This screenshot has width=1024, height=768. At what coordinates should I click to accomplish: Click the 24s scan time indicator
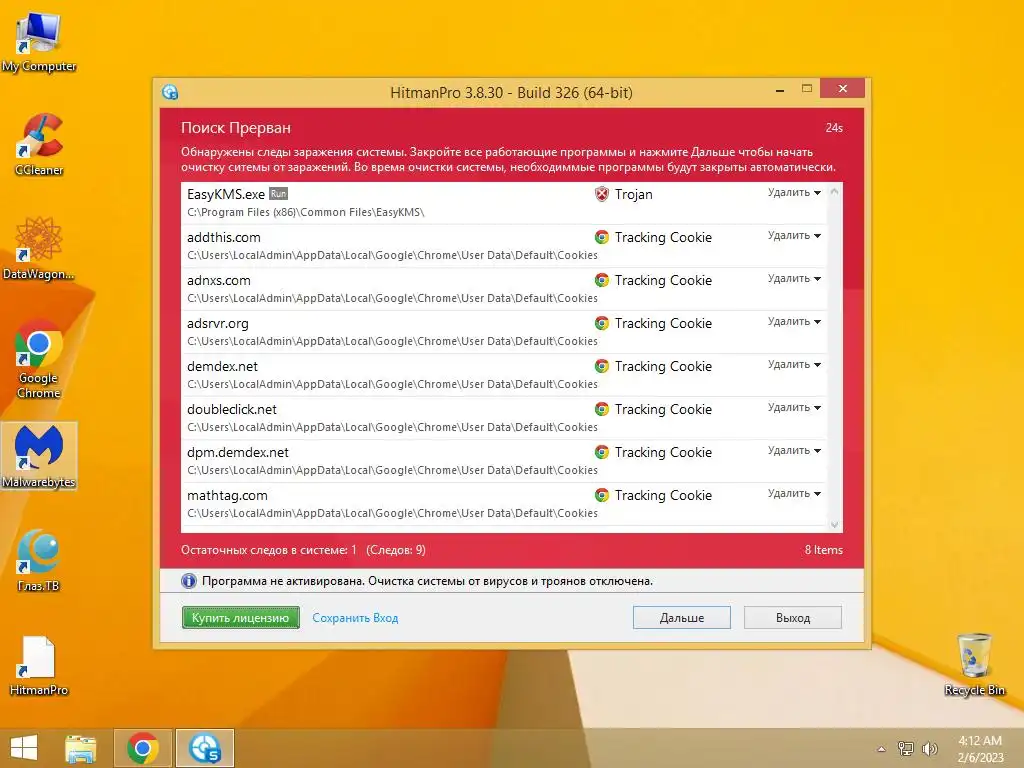point(834,128)
